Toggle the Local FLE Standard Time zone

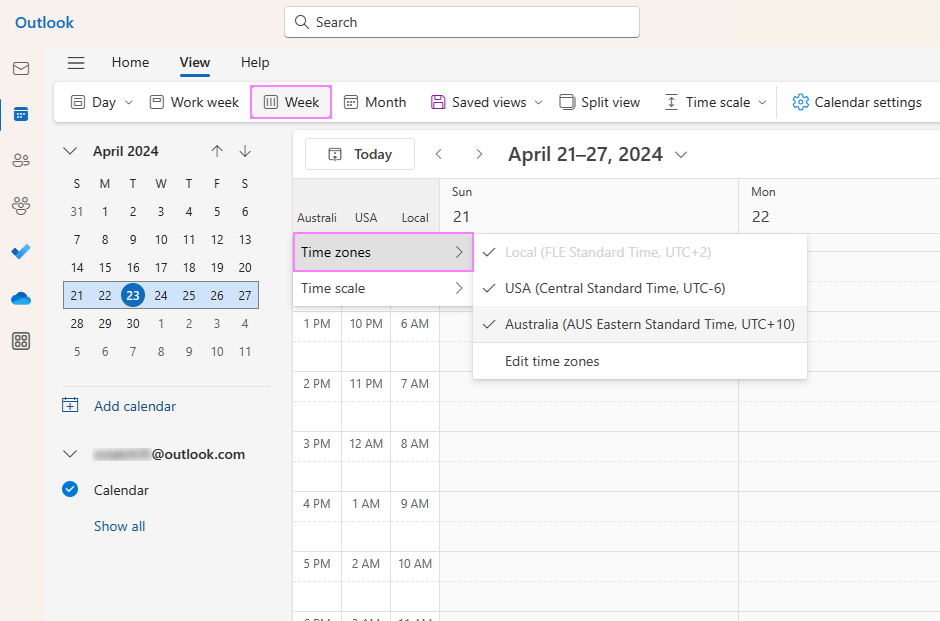640,252
